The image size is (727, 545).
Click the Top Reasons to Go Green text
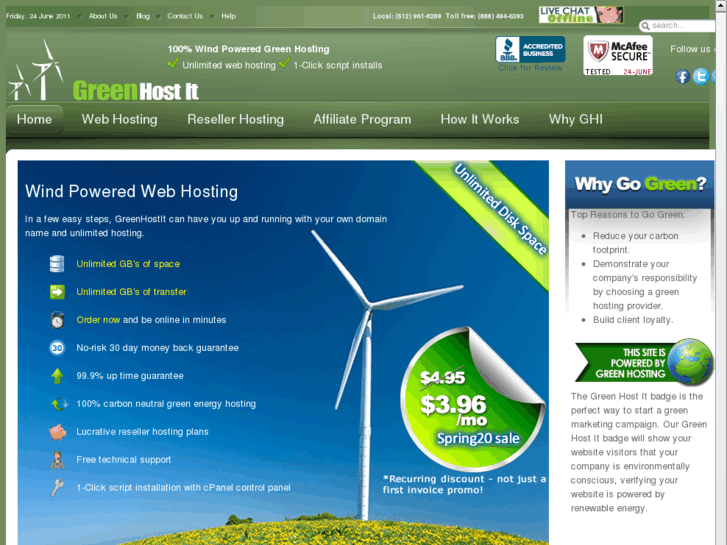tap(628, 214)
